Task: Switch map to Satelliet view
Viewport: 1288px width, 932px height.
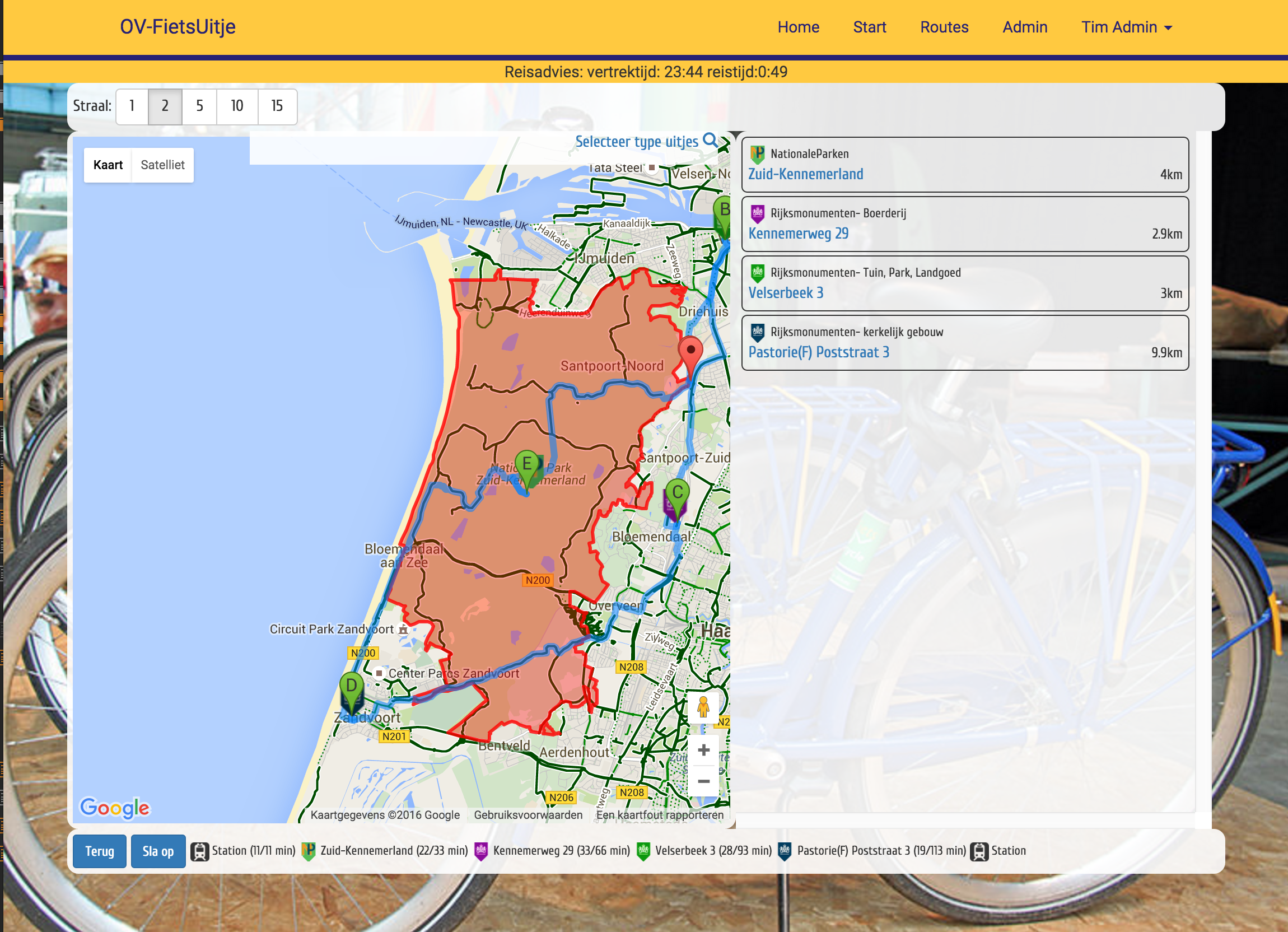Action: (162, 165)
